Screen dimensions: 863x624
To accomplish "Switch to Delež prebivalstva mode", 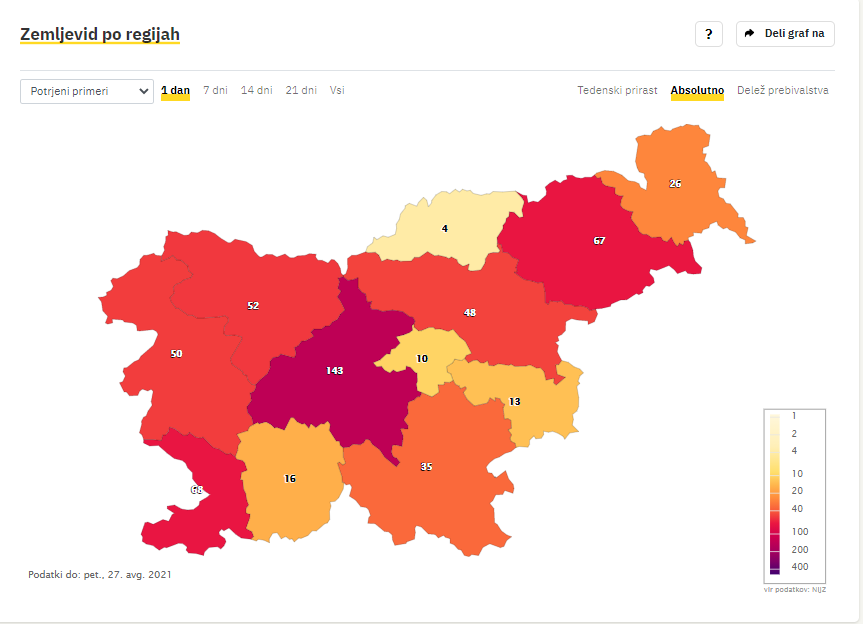I will 783,90.
